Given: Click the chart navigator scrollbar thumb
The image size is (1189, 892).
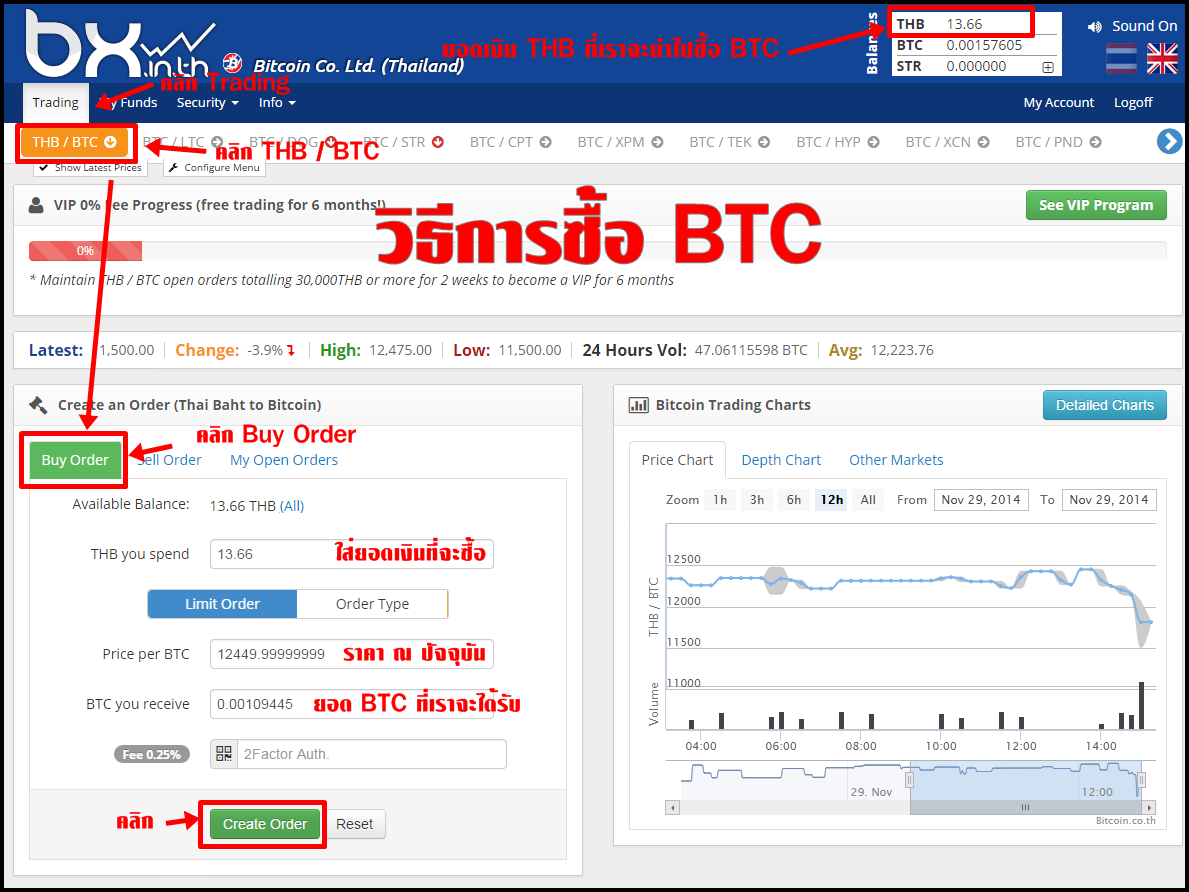Looking at the screenshot, I should (1025, 808).
